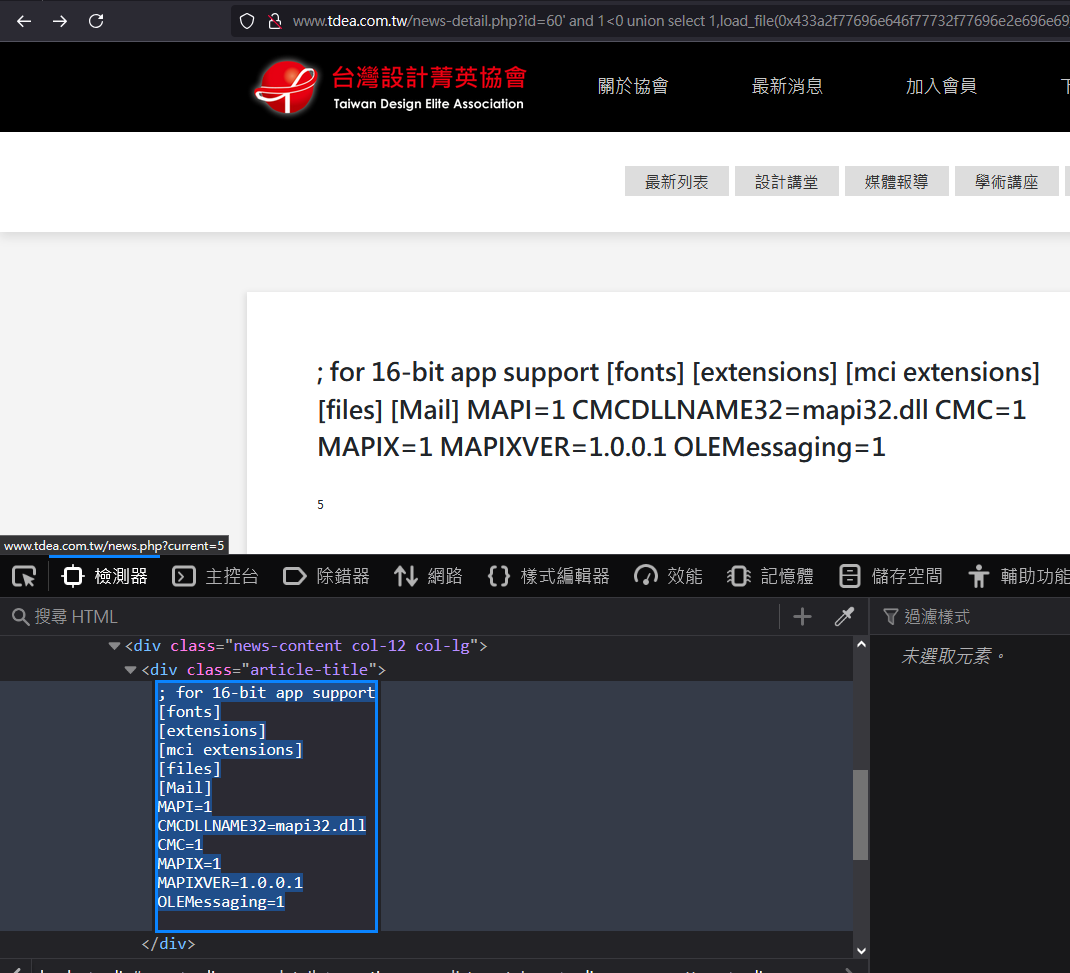Click the browser back arrow
1070x973 pixels.
coord(24,21)
